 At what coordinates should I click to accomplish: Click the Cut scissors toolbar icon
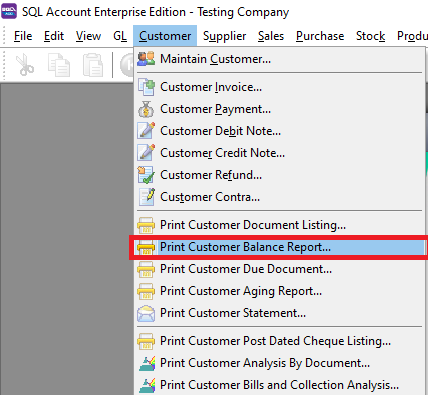(x=25, y=65)
